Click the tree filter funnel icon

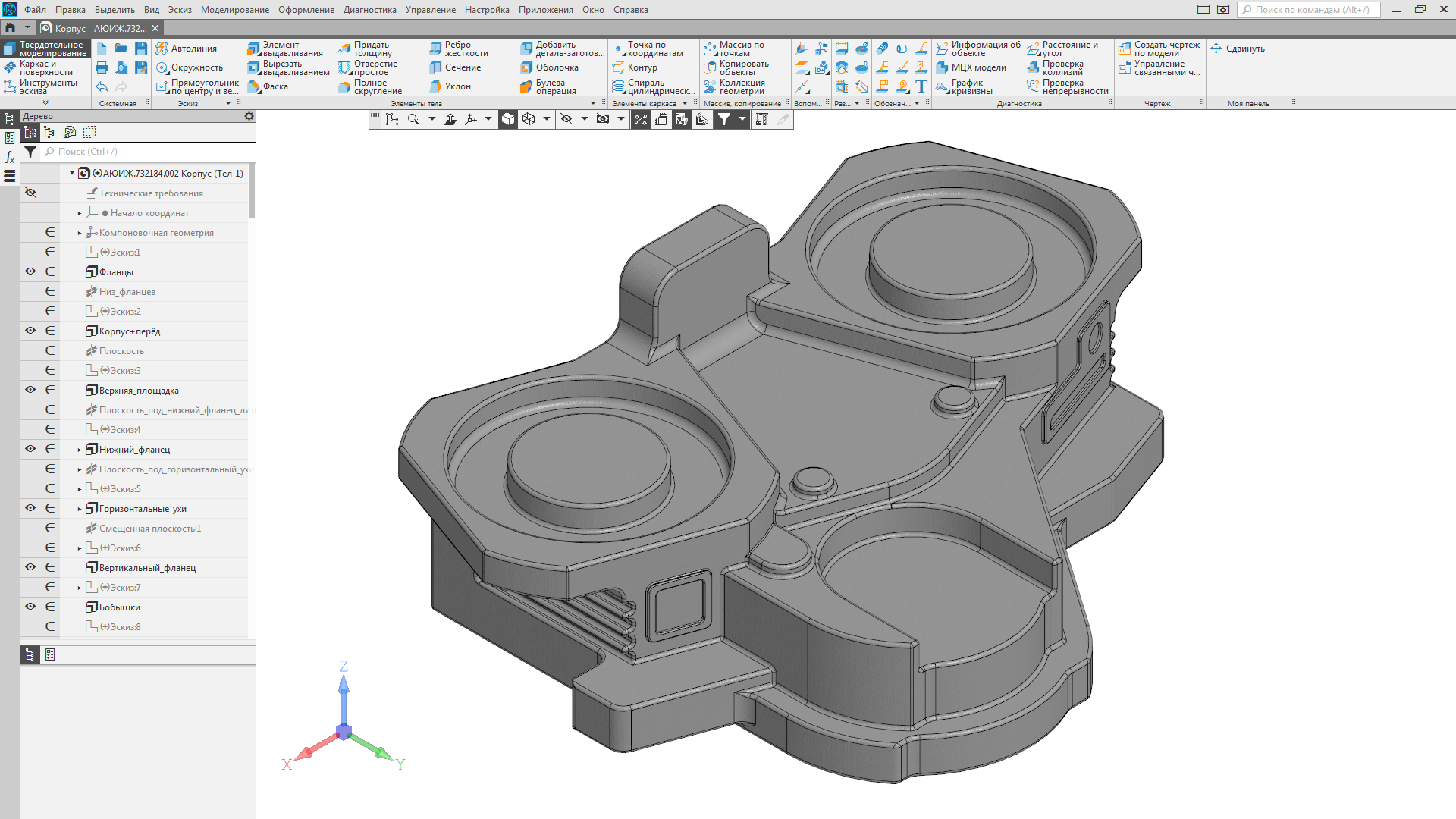click(x=30, y=152)
